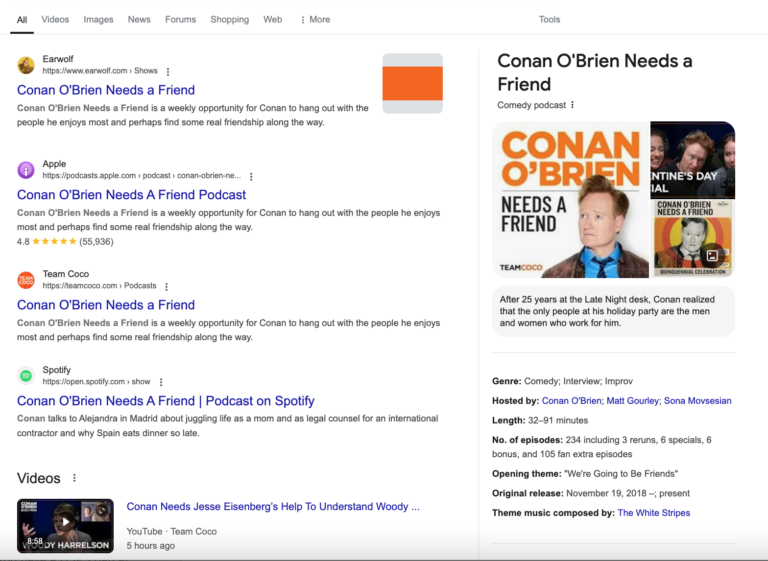This screenshot has width=768, height=561.
Task: Click the Sona Movsesian host link
Action: 697,401
